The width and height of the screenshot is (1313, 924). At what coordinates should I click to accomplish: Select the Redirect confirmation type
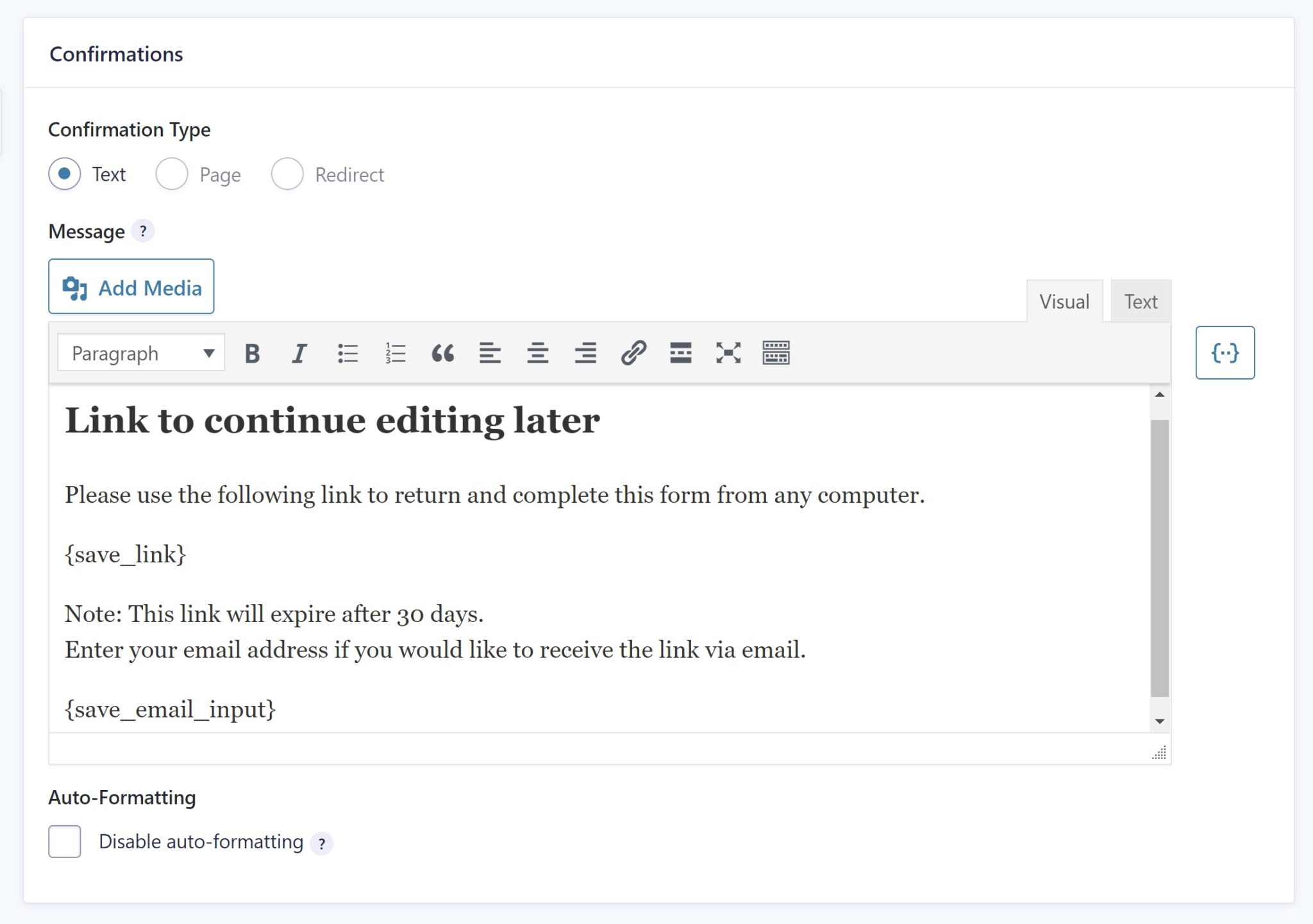(287, 174)
